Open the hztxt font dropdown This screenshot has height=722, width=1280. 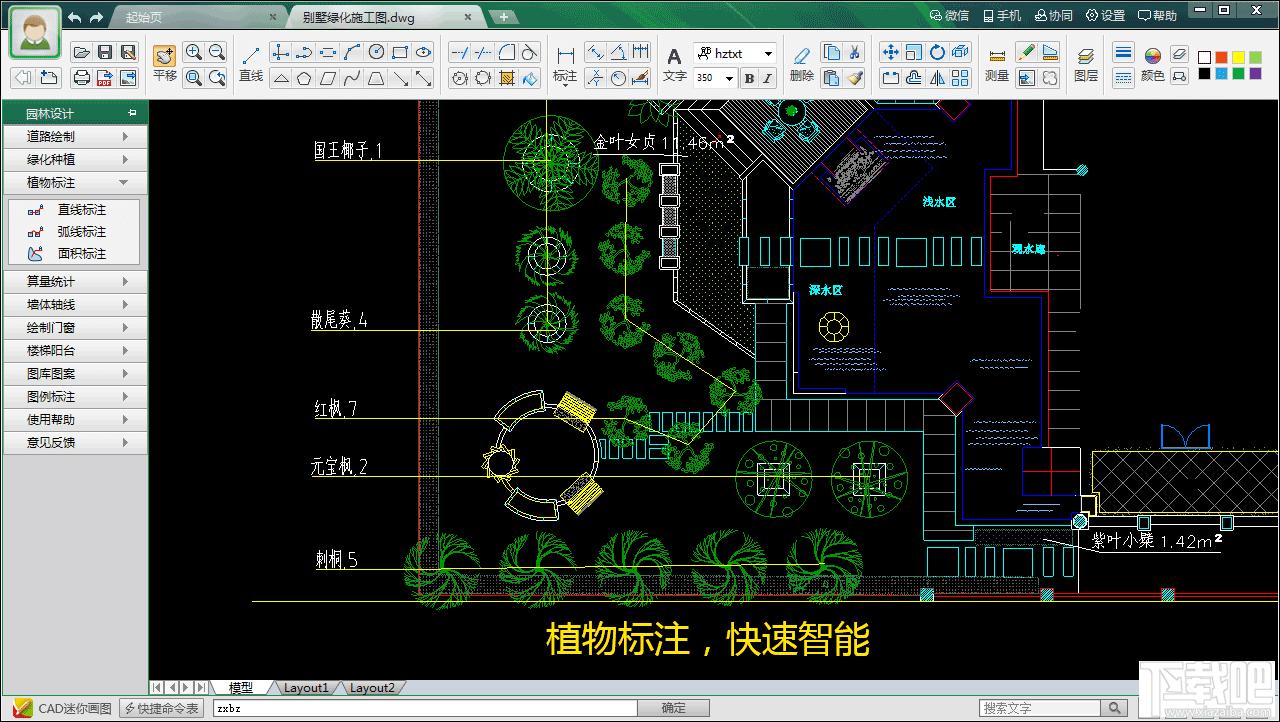(768, 54)
